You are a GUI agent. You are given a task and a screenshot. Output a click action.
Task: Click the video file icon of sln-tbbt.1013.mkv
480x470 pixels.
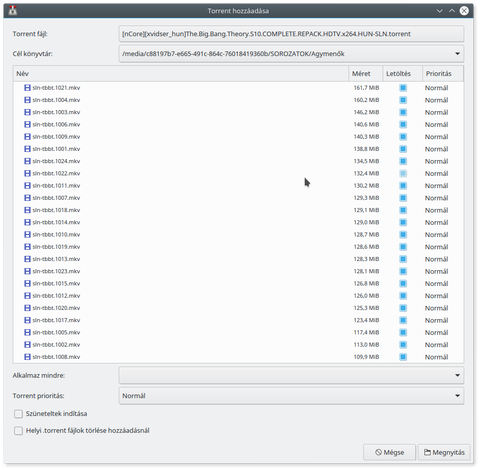pos(27,259)
